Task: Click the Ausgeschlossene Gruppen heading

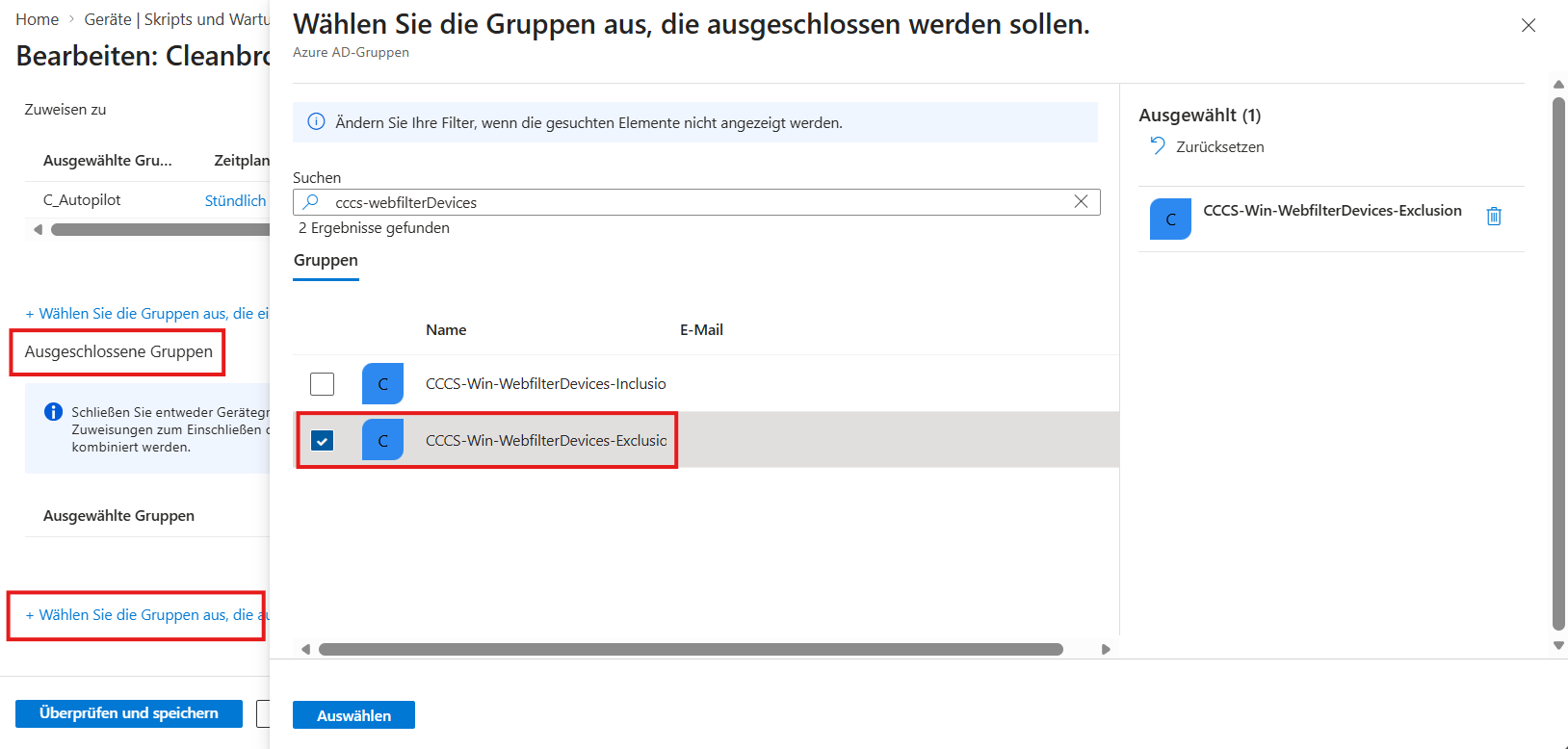Action: (118, 351)
